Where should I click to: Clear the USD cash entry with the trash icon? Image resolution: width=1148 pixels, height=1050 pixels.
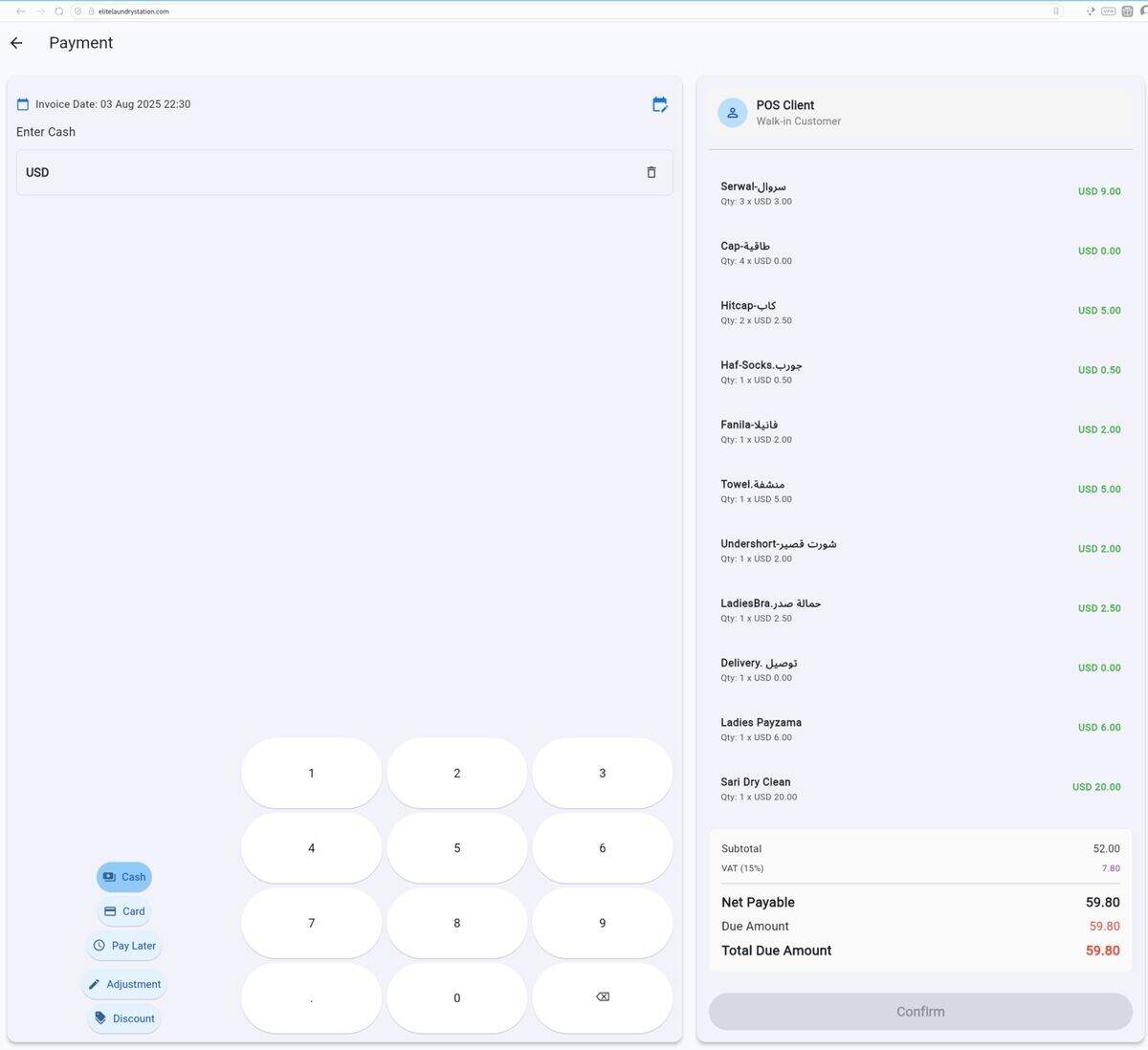[x=651, y=172]
